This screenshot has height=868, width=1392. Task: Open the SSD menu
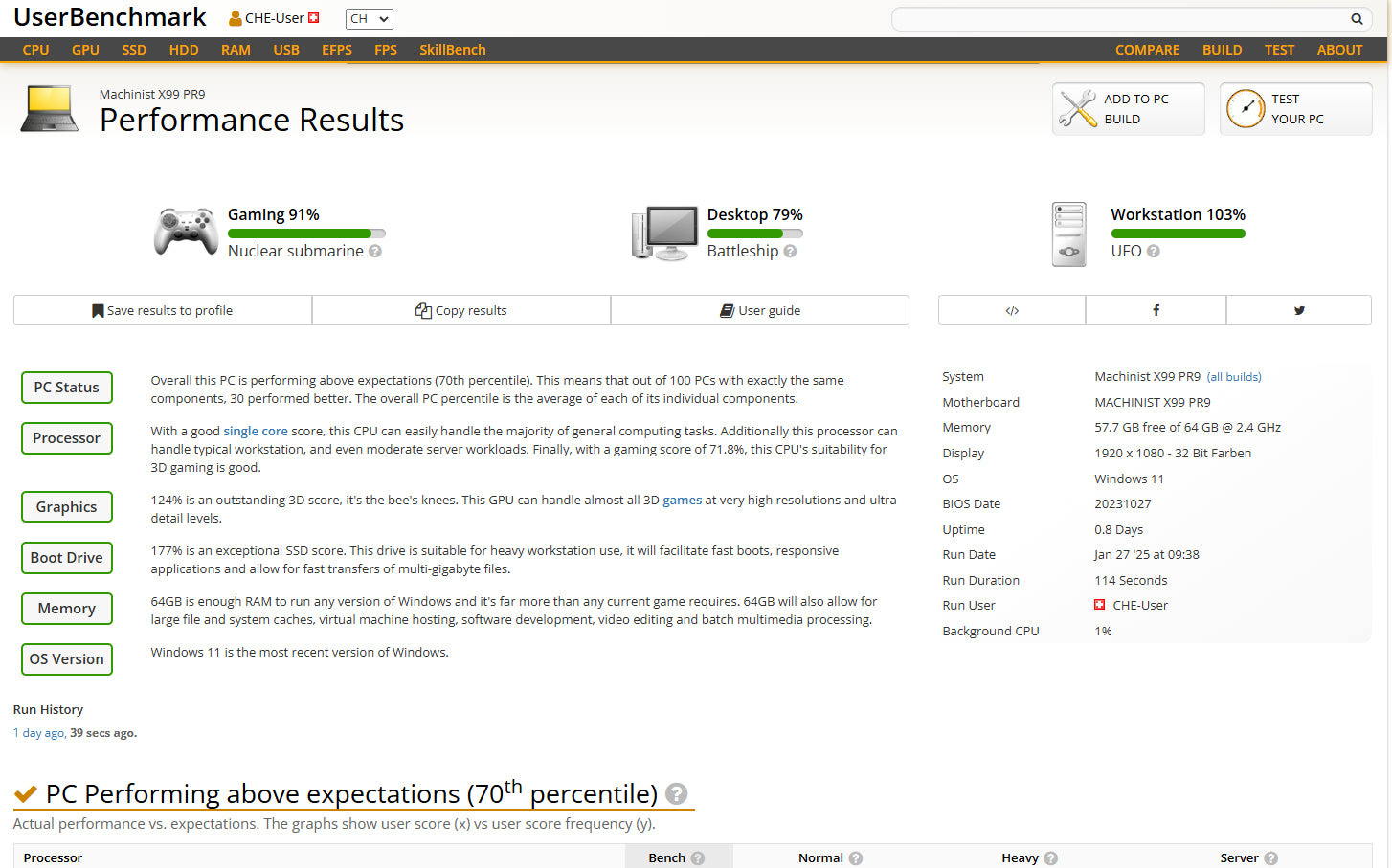click(134, 50)
